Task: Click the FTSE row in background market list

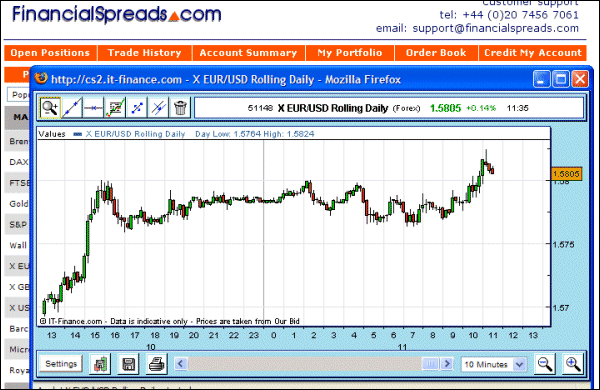Action: 17,183
